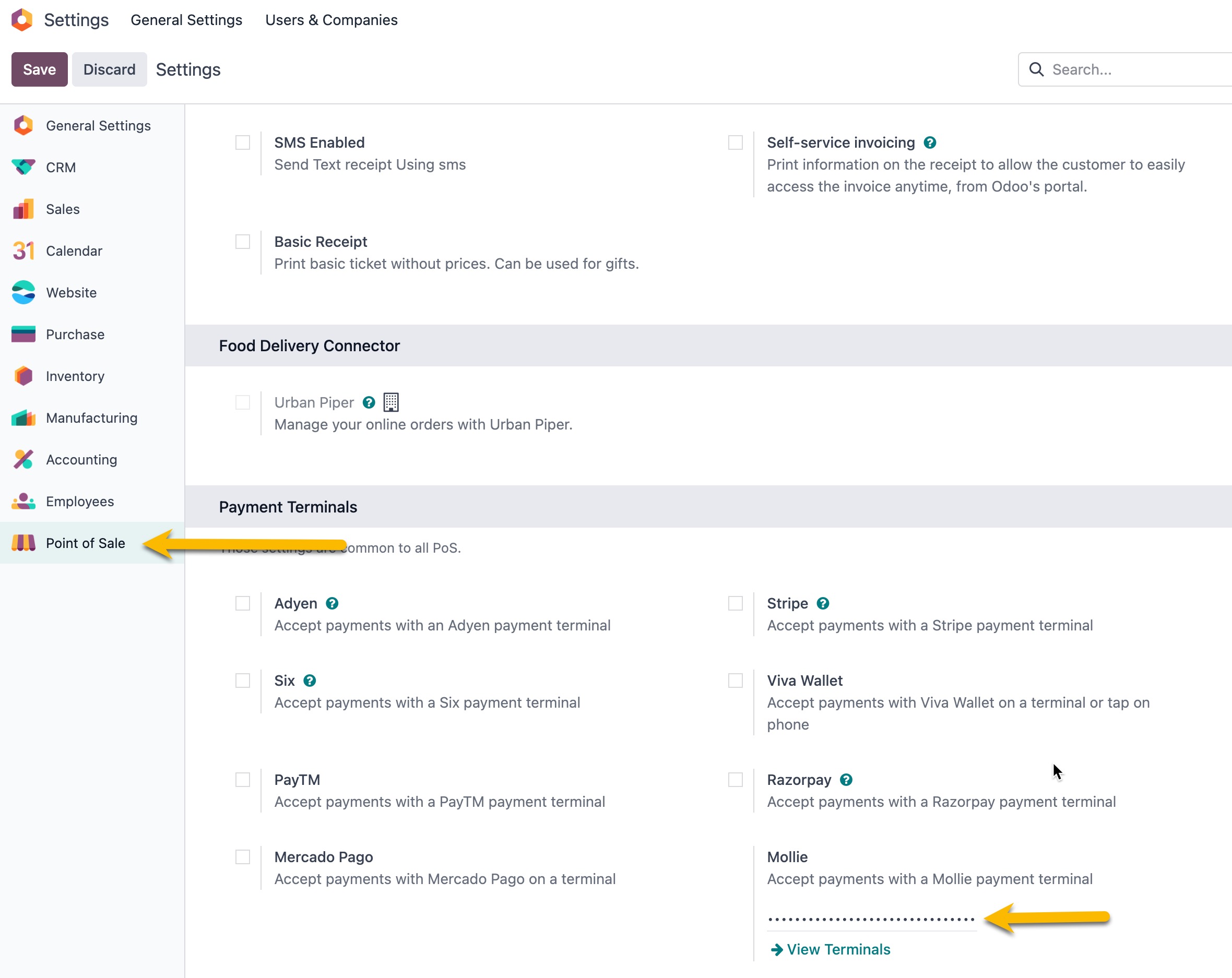Click the settings Search field
The width and height of the screenshot is (1232, 978).
(x=1137, y=70)
